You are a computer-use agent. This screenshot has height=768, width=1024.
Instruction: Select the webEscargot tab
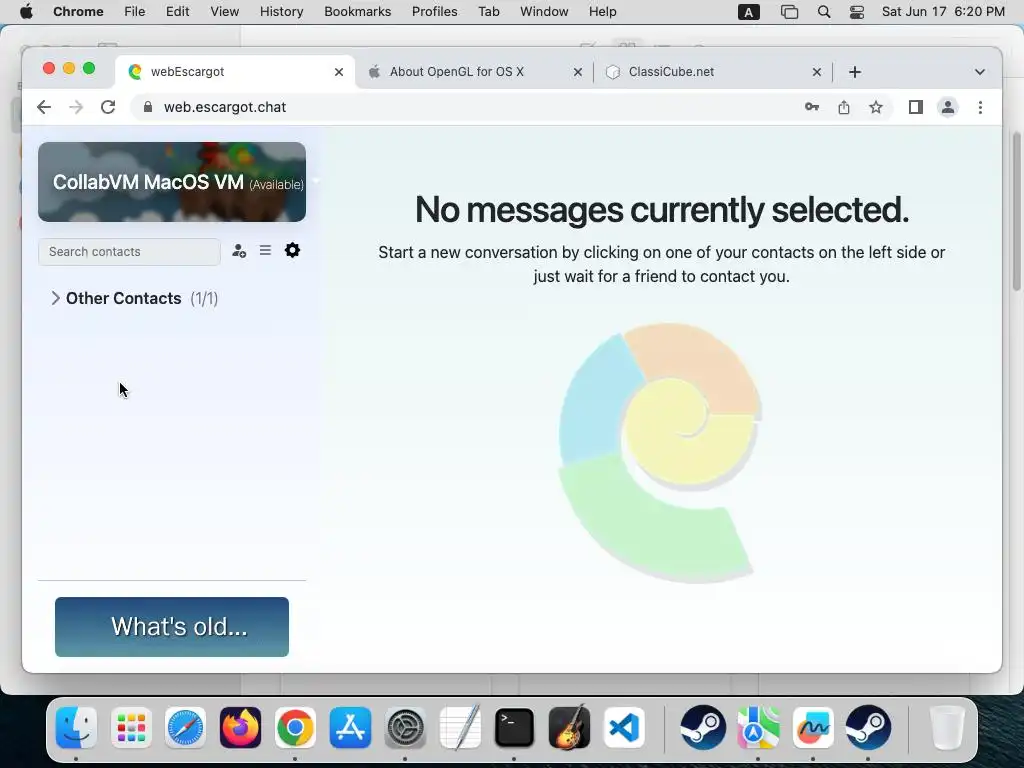click(235, 72)
